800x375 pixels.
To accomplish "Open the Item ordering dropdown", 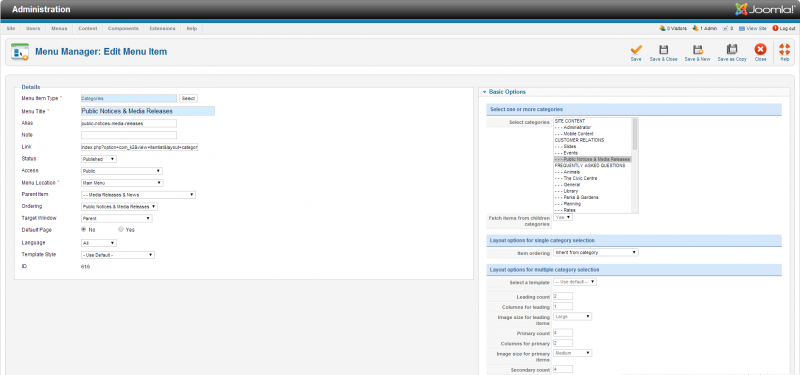I will (x=596, y=252).
